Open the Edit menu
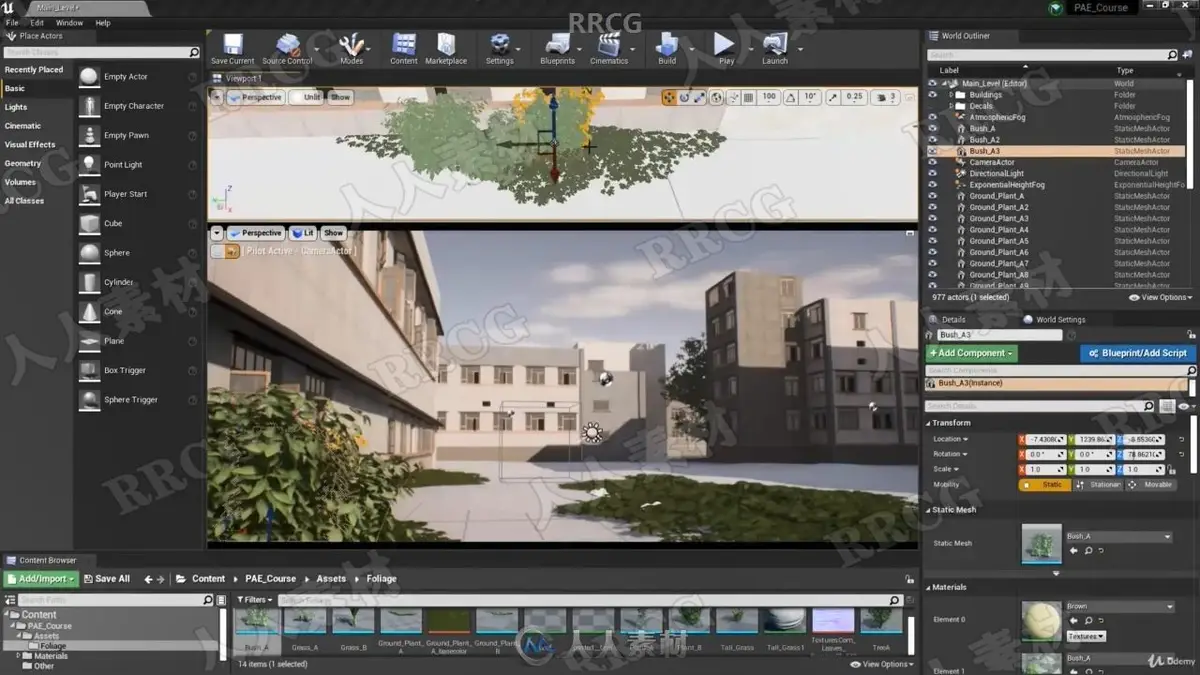Image resolution: width=1200 pixels, height=675 pixels. click(x=37, y=22)
